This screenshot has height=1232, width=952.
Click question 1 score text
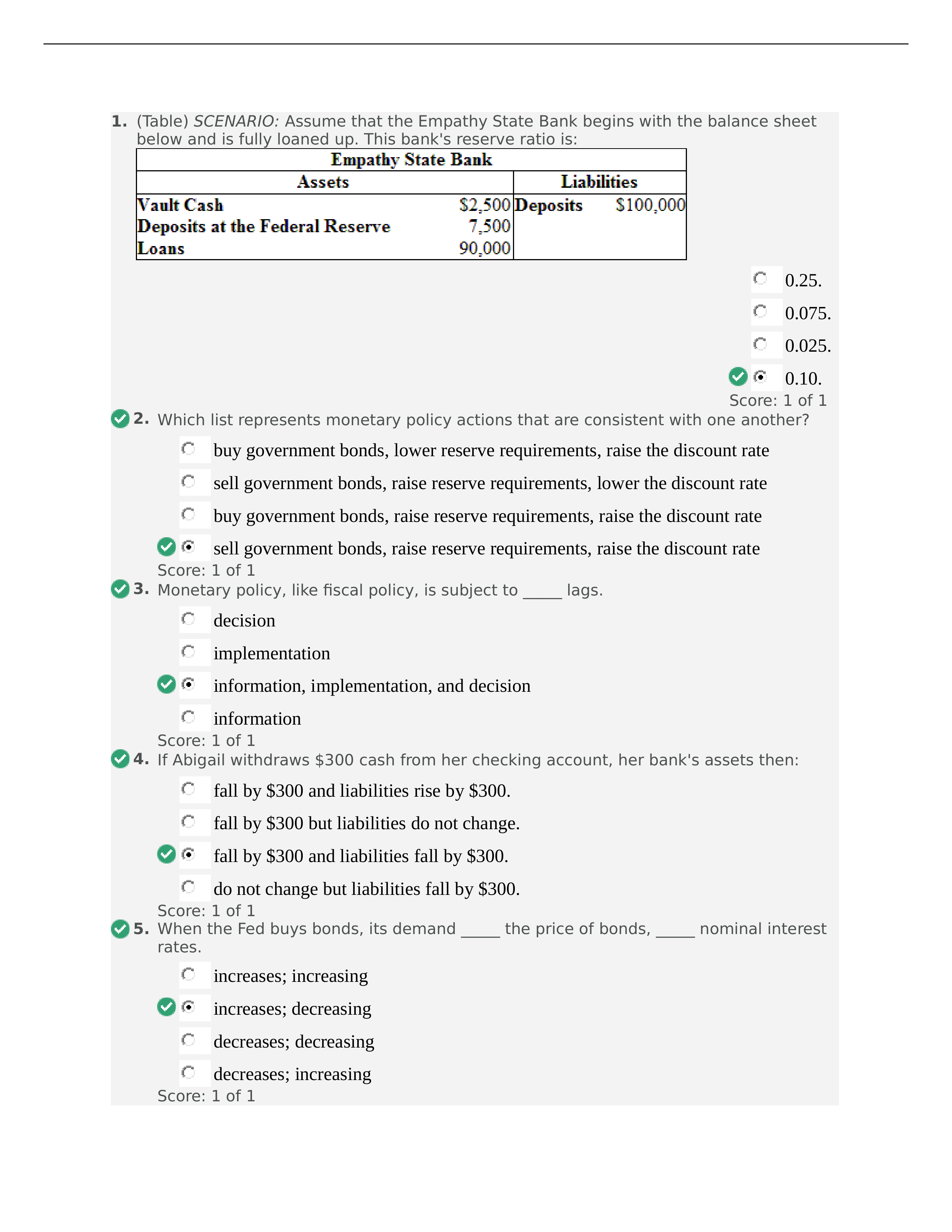[778, 401]
